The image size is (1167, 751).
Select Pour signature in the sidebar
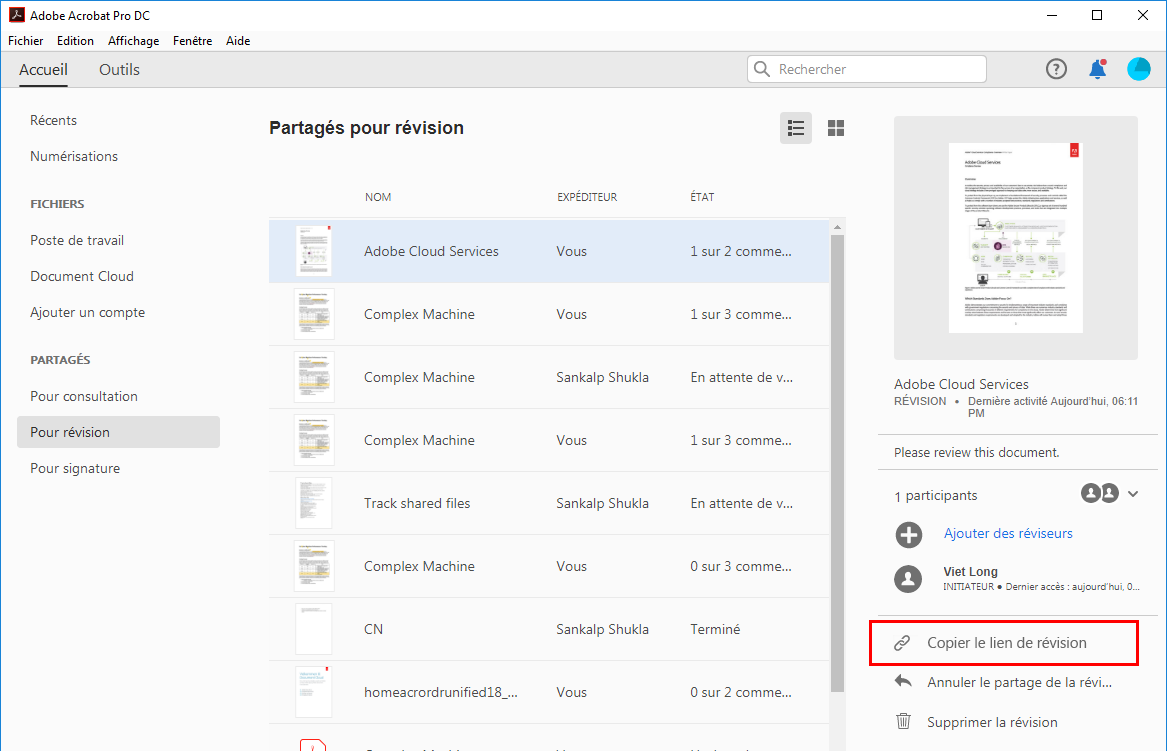coord(75,468)
